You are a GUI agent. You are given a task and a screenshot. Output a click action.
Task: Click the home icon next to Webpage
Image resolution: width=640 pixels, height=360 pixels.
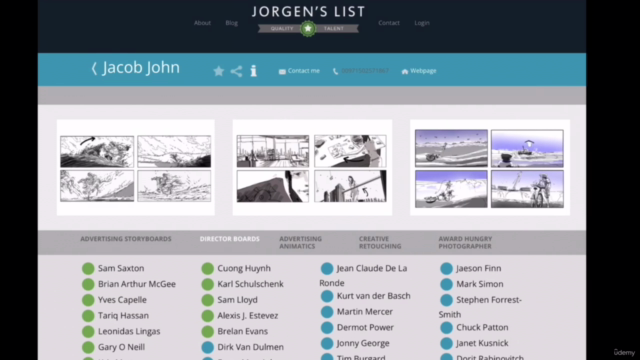point(405,71)
